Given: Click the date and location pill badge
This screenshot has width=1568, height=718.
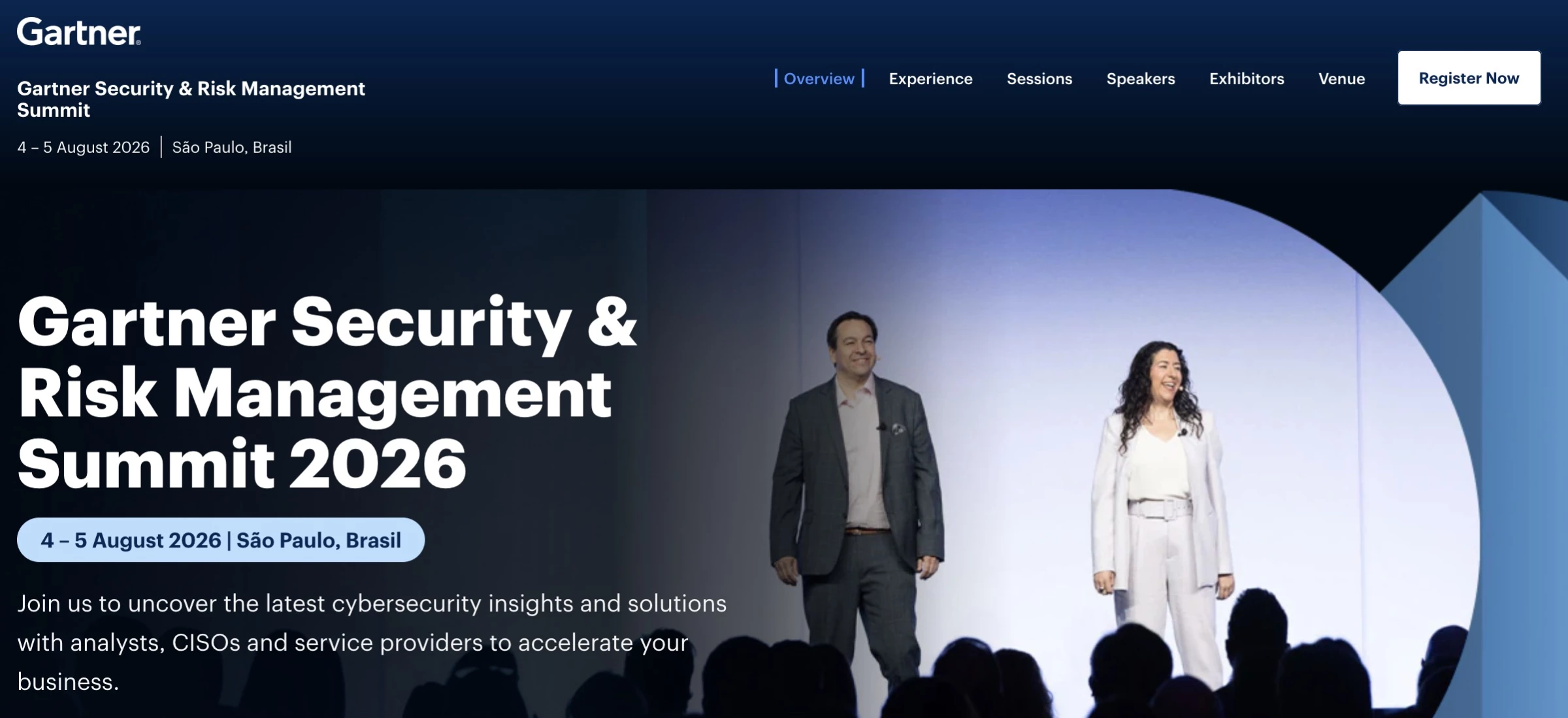Looking at the screenshot, I should (x=221, y=540).
